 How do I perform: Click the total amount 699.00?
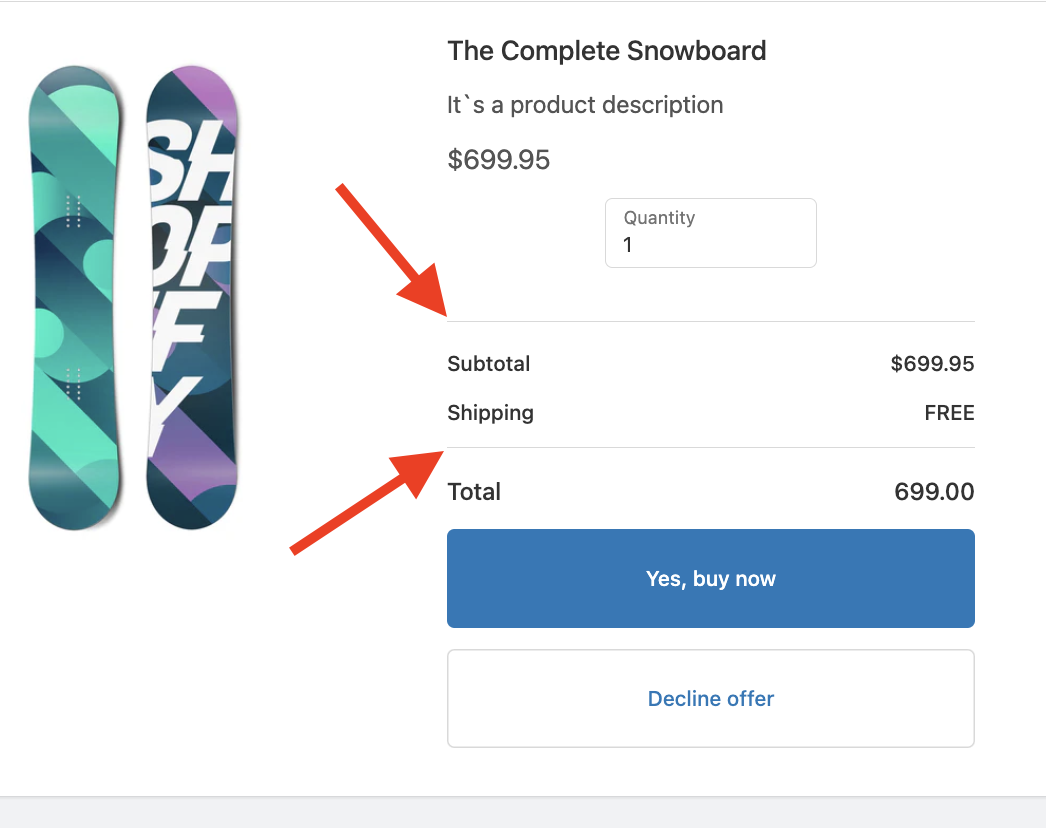coord(934,492)
